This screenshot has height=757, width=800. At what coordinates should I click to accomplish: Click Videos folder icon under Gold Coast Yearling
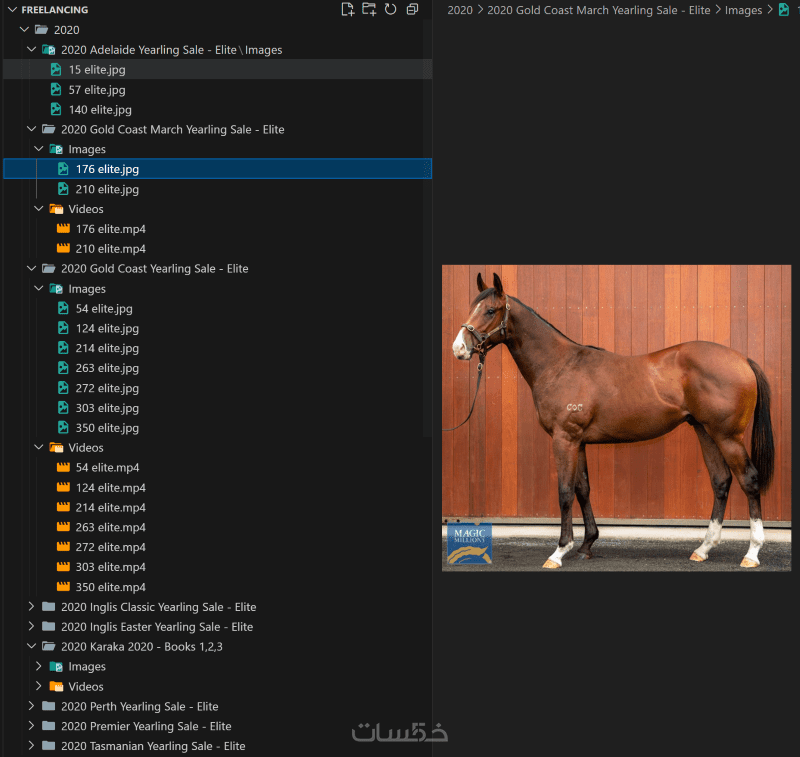56,447
